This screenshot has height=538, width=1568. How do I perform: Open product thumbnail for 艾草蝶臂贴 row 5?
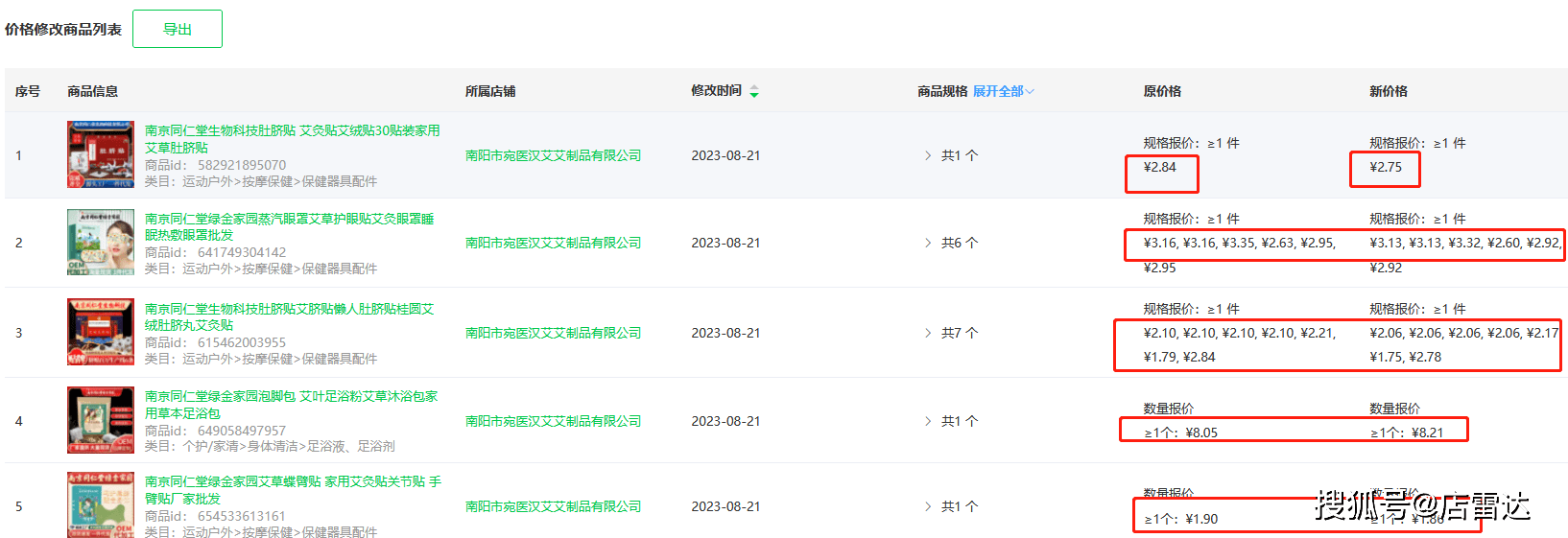click(101, 505)
